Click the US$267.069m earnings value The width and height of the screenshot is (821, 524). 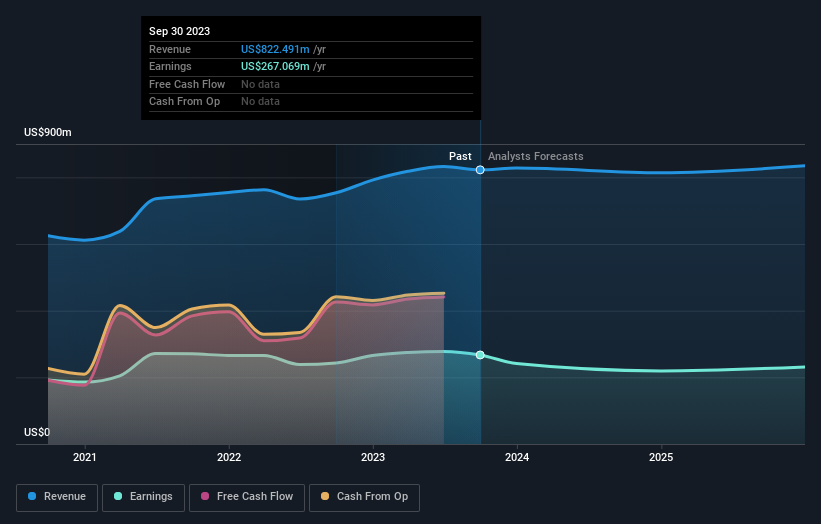point(275,66)
